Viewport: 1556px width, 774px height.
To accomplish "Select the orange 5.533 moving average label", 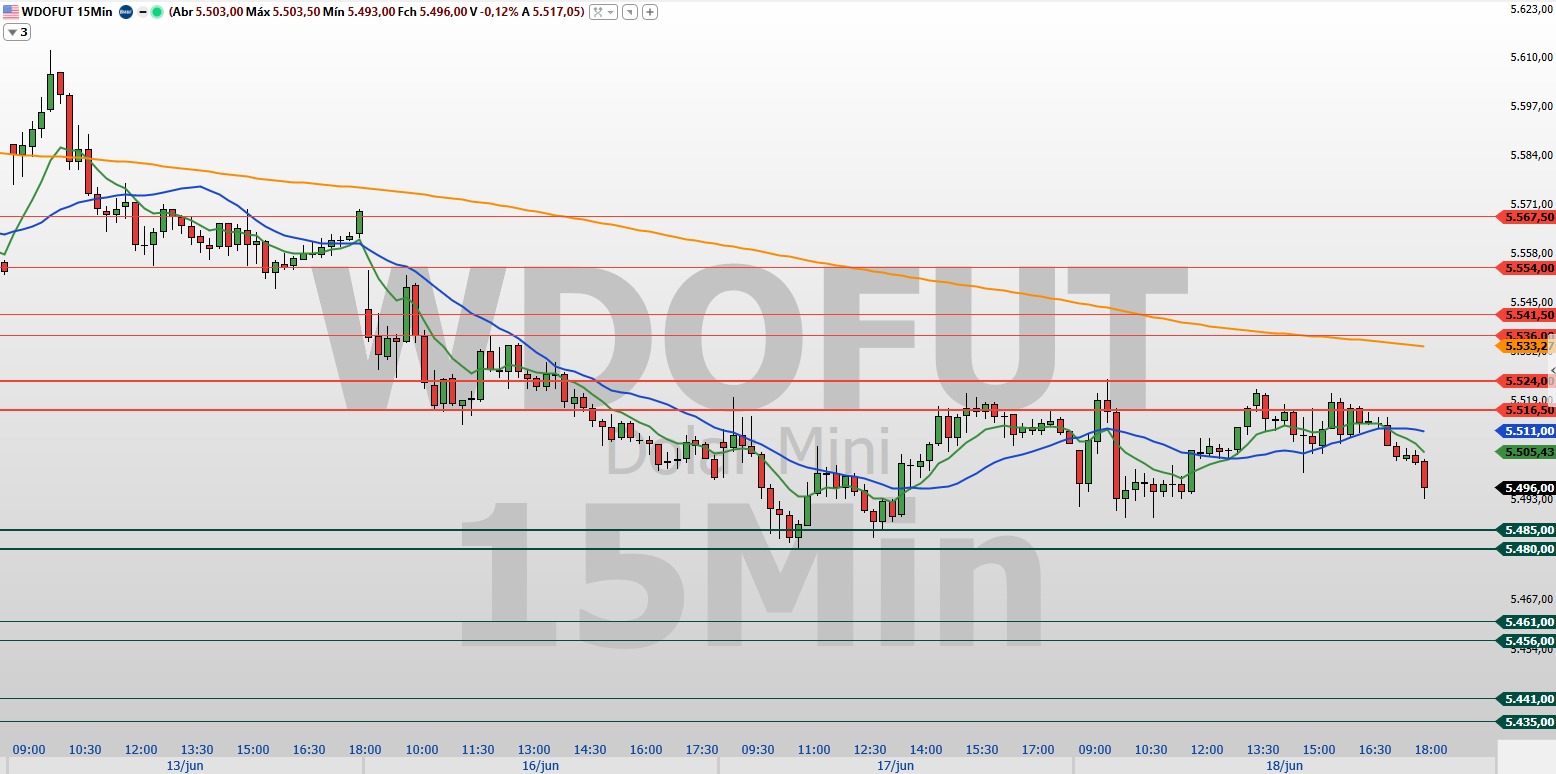I will 1526,346.
